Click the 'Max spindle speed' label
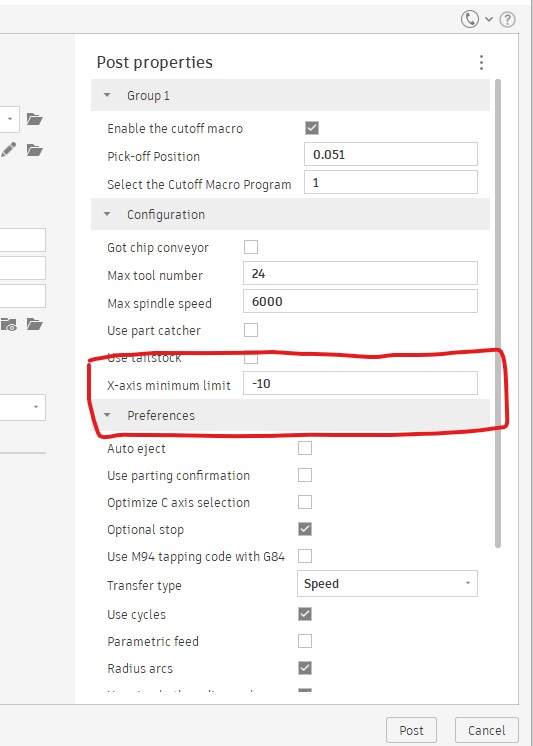Viewport: 533px width, 746px height. [159, 303]
